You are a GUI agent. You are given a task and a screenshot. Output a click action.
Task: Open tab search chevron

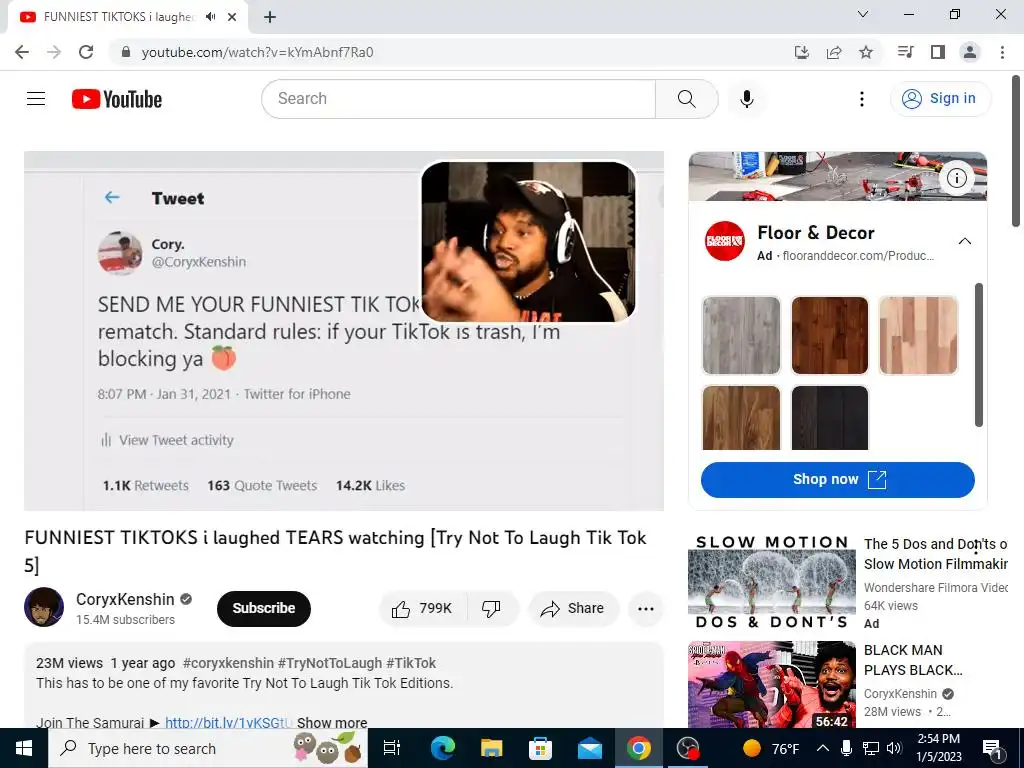[863, 14]
